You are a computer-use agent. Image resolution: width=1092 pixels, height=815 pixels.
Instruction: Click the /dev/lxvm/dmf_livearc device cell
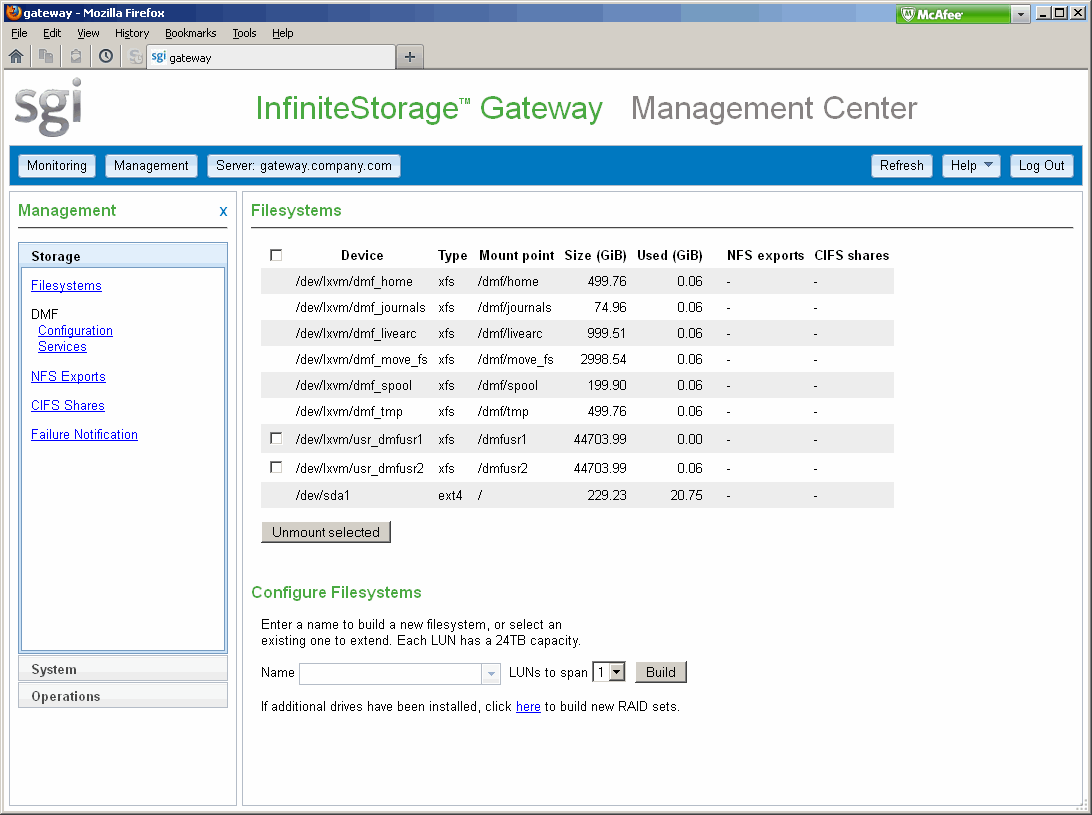point(356,334)
